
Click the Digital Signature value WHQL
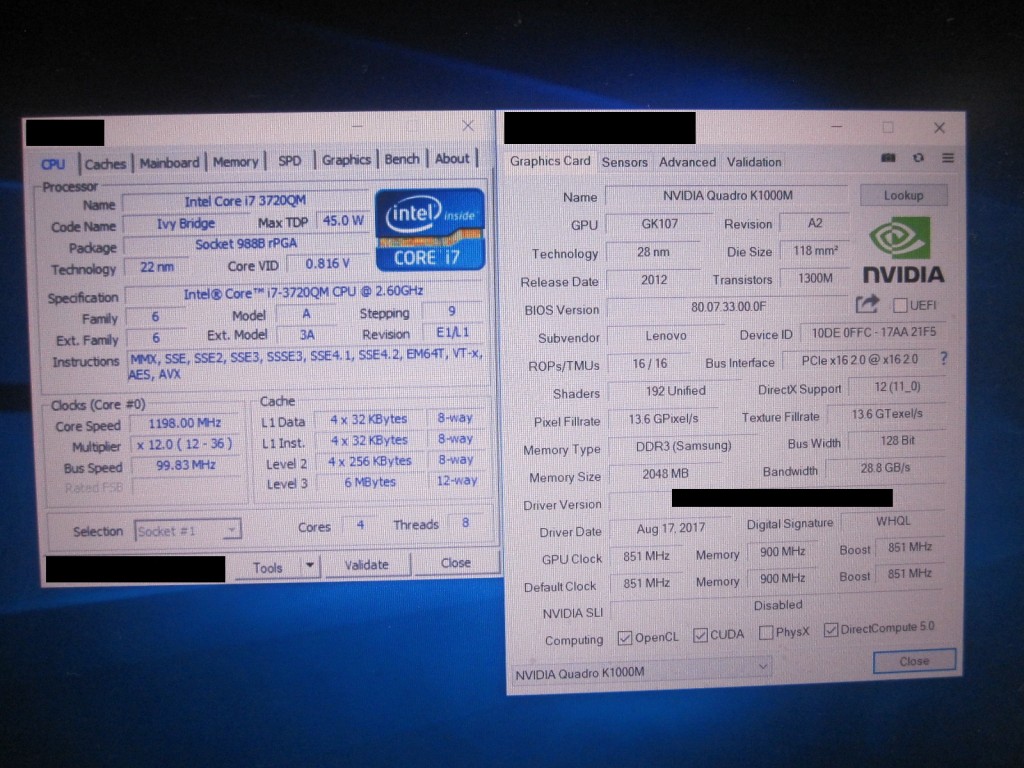pyautogui.click(x=893, y=520)
